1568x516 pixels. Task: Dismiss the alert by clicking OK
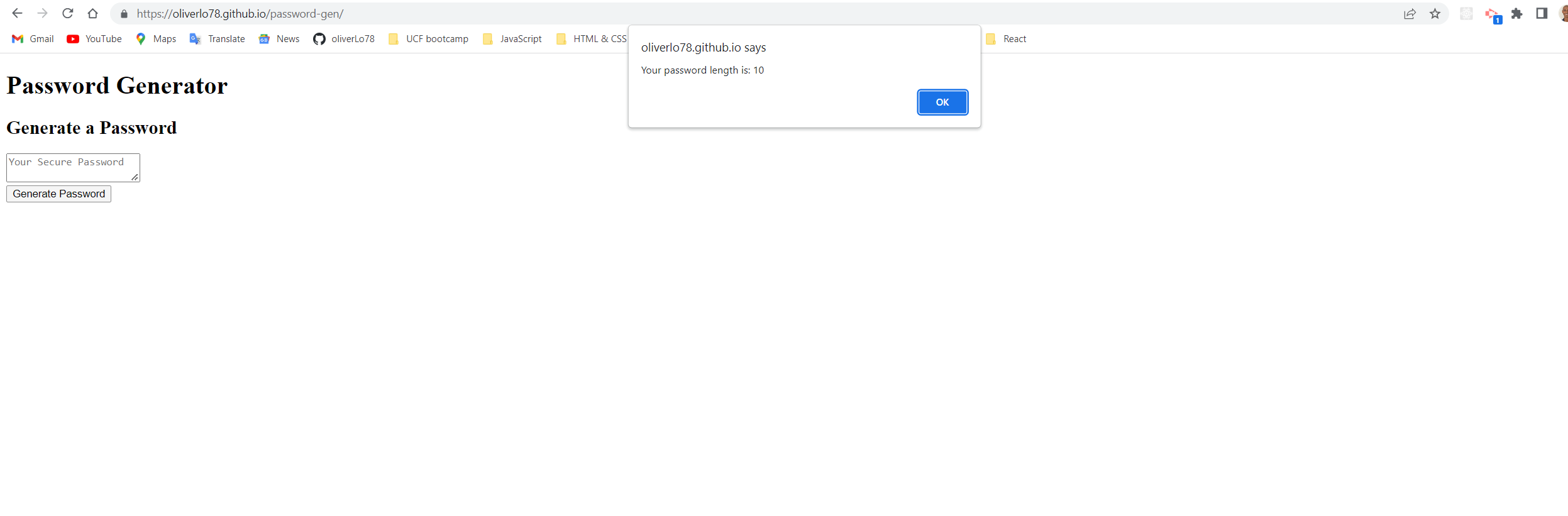[942, 102]
